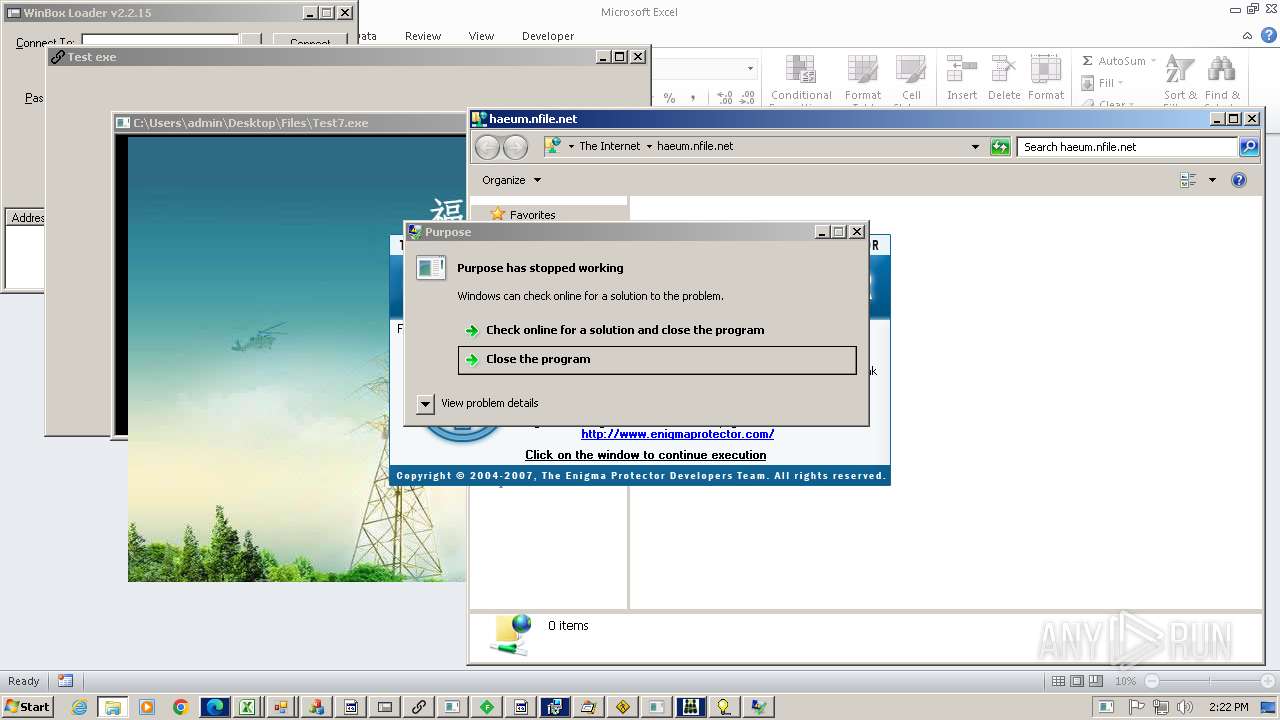
Task: Click Excel ribbon Insert cells icon
Action: click(x=962, y=69)
